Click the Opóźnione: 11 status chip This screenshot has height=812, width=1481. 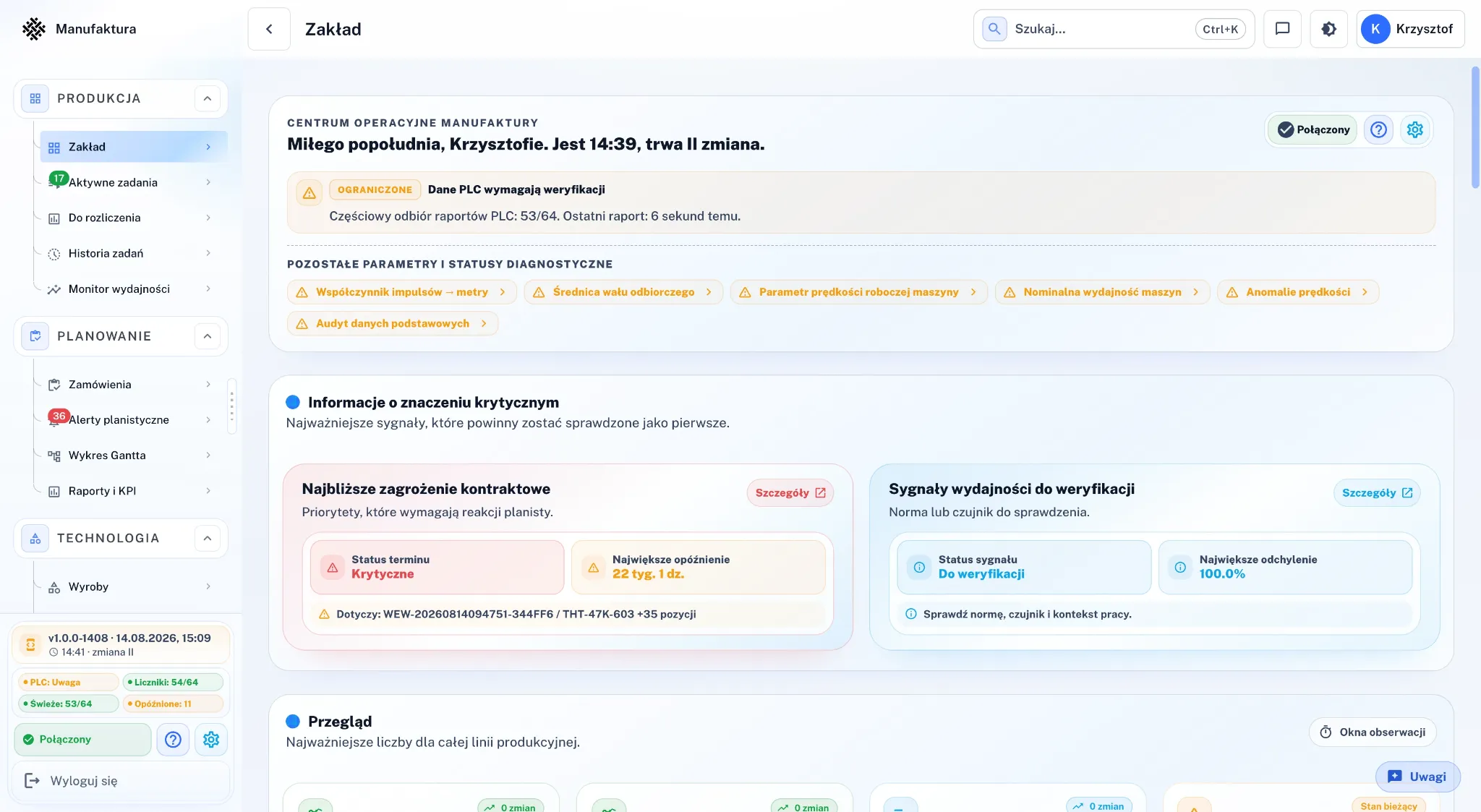point(173,704)
